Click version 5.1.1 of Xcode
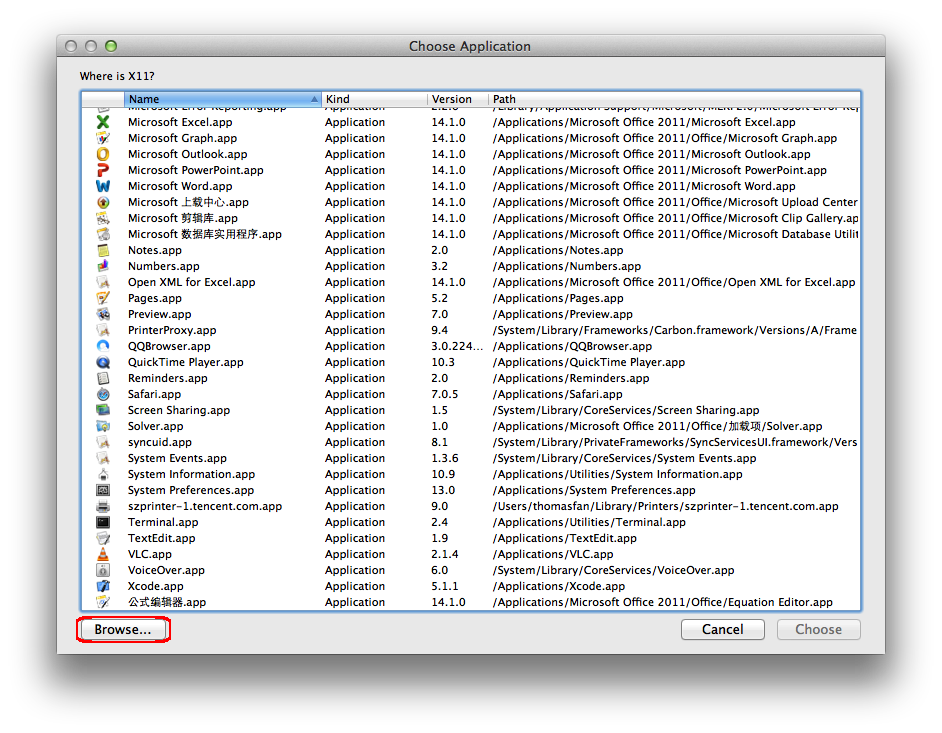 tap(445, 586)
